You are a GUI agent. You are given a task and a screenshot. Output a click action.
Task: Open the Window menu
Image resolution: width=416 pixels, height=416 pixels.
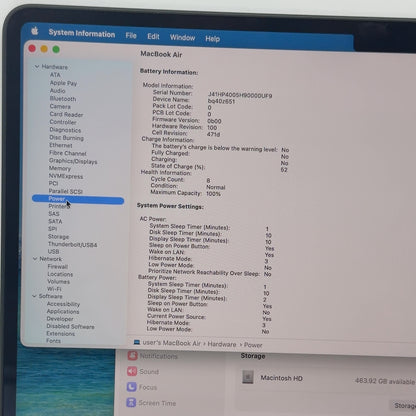182,37
